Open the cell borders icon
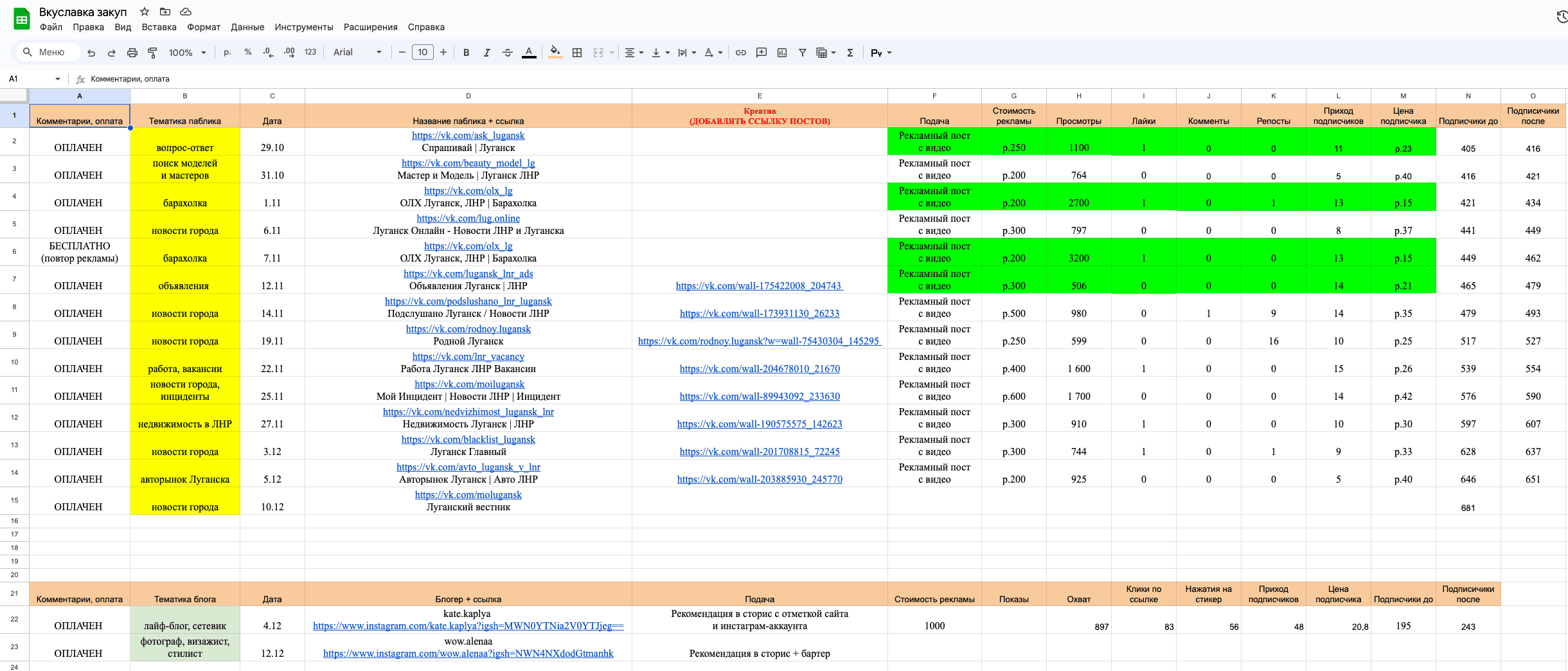Viewport: 1568px width, 671px height. coord(577,53)
